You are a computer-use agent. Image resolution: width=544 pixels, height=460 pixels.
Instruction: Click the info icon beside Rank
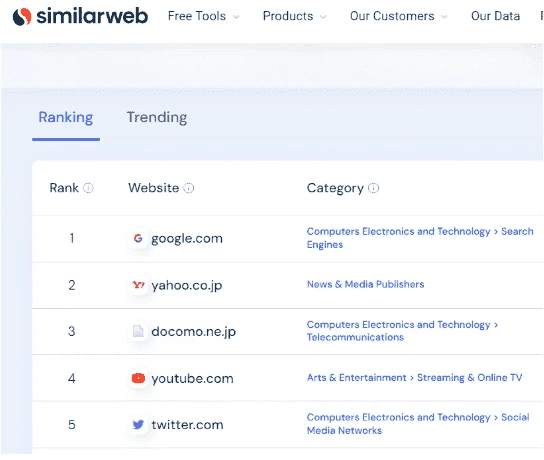[88, 188]
